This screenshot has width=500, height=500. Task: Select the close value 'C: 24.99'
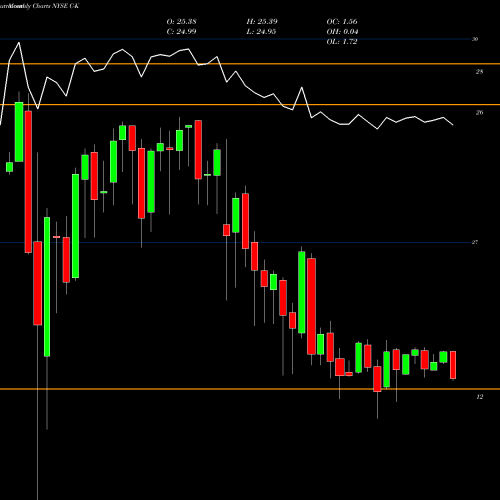[181, 32]
